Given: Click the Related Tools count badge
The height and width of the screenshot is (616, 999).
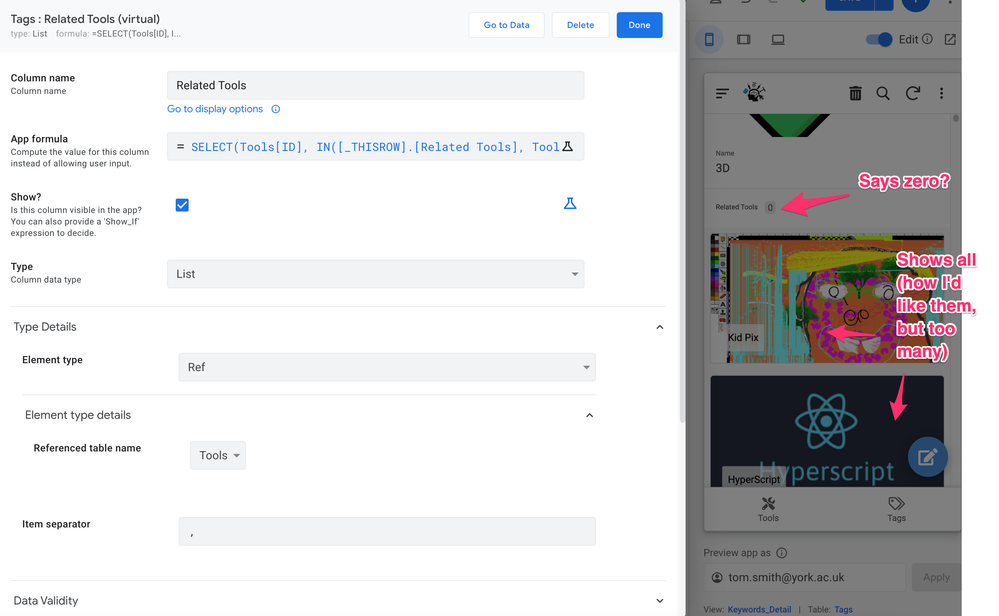Looking at the screenshot, I should (770, 208).
